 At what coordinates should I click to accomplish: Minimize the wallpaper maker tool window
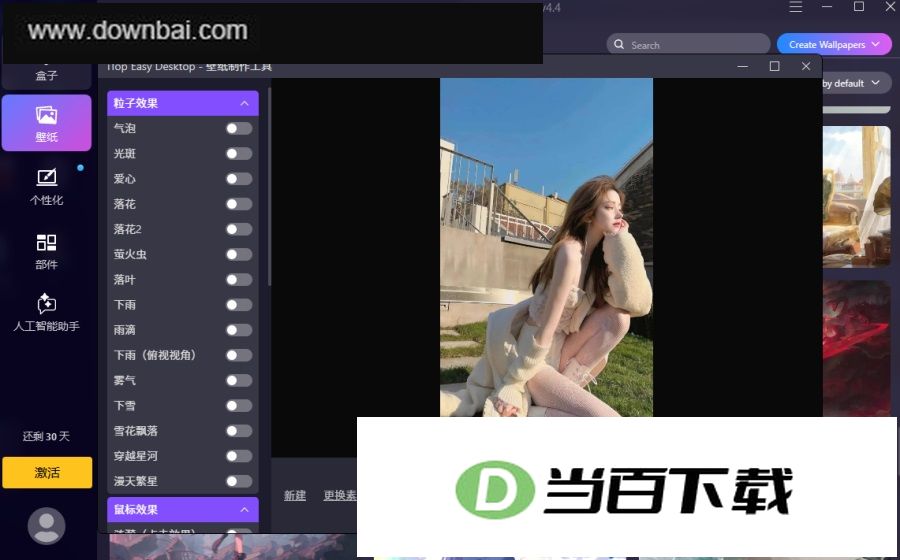tap(743, 66)
